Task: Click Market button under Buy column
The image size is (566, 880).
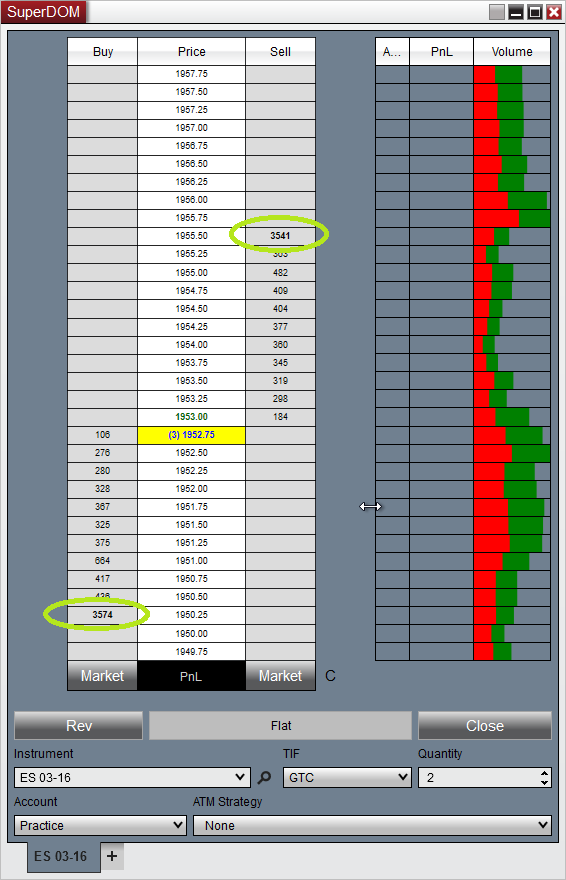Action: (102, 676)
